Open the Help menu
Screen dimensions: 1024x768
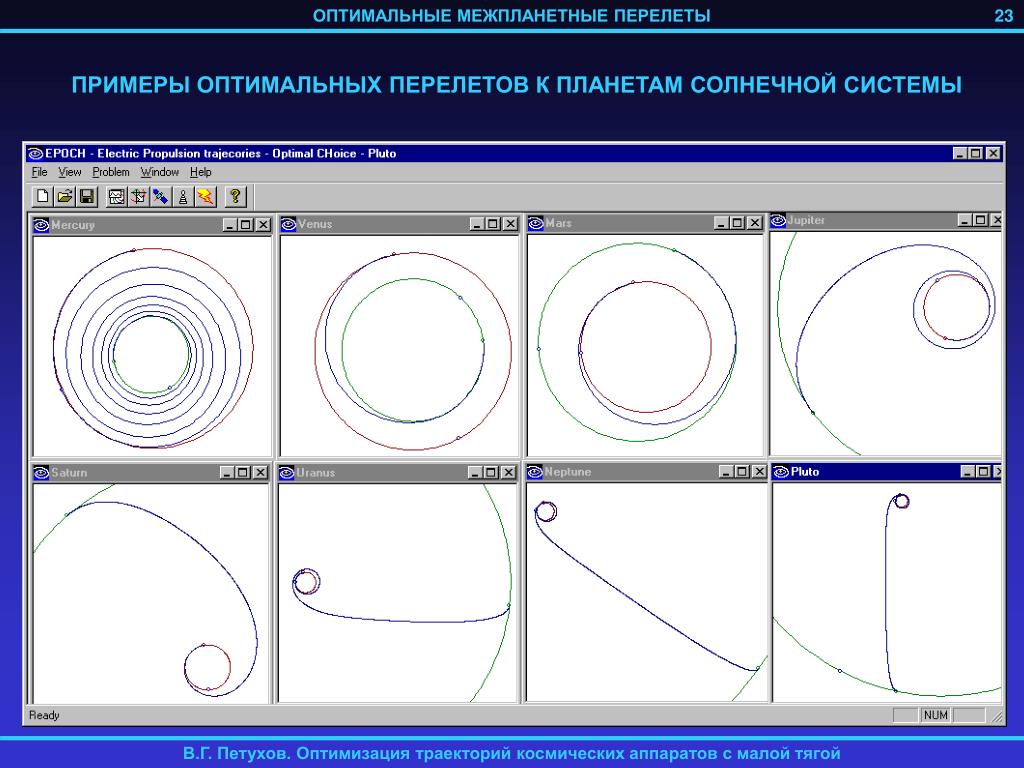click(200, 172)
